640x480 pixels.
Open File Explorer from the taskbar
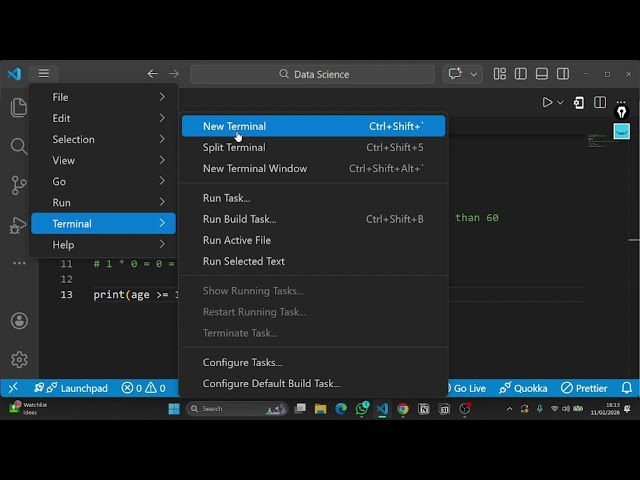(x=320, y=409)
